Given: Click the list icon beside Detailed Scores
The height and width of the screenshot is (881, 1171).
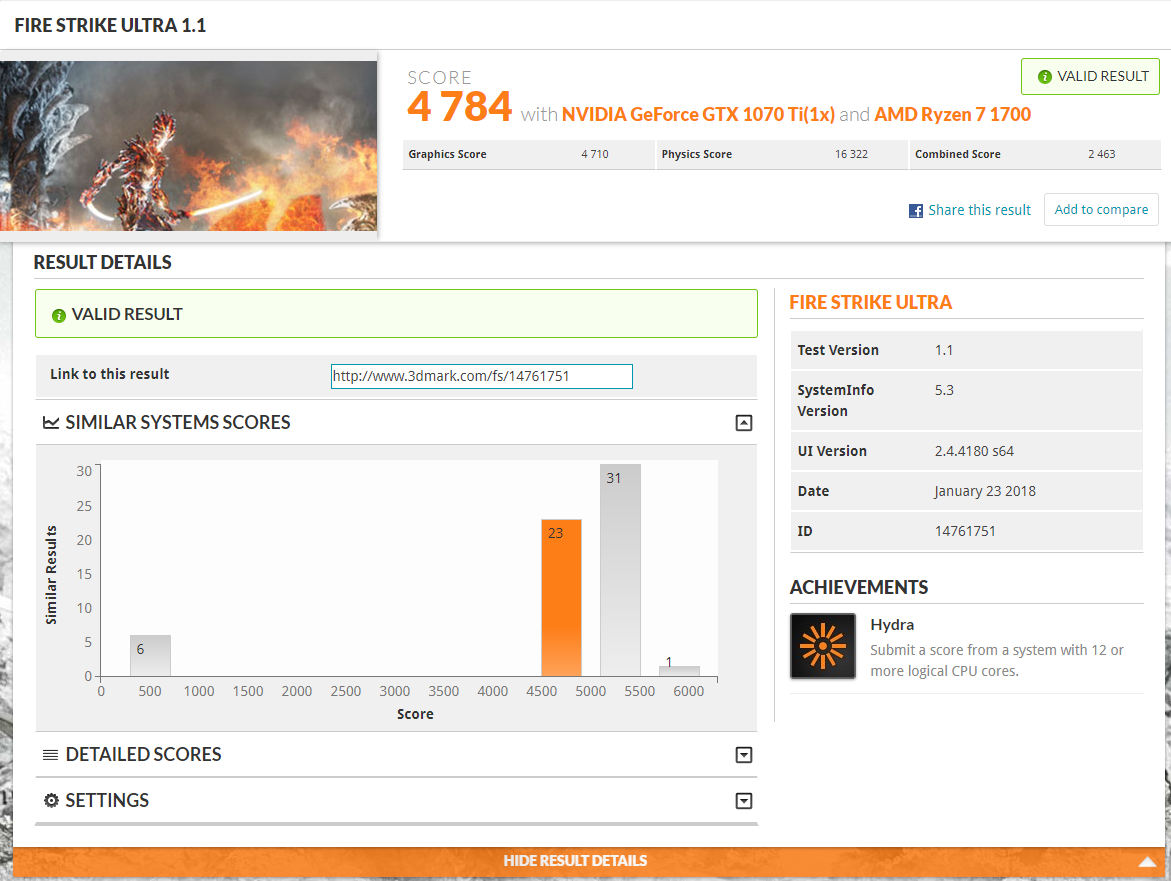Looking at the screenshot, I should coord(51,755).
